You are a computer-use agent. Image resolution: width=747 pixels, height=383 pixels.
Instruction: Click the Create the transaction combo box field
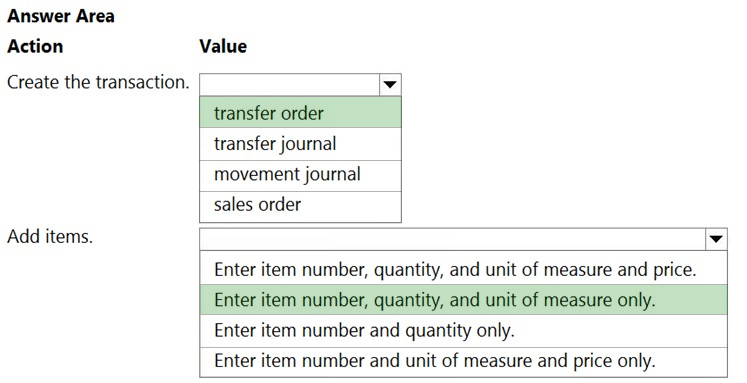click(x=300, y=85)
